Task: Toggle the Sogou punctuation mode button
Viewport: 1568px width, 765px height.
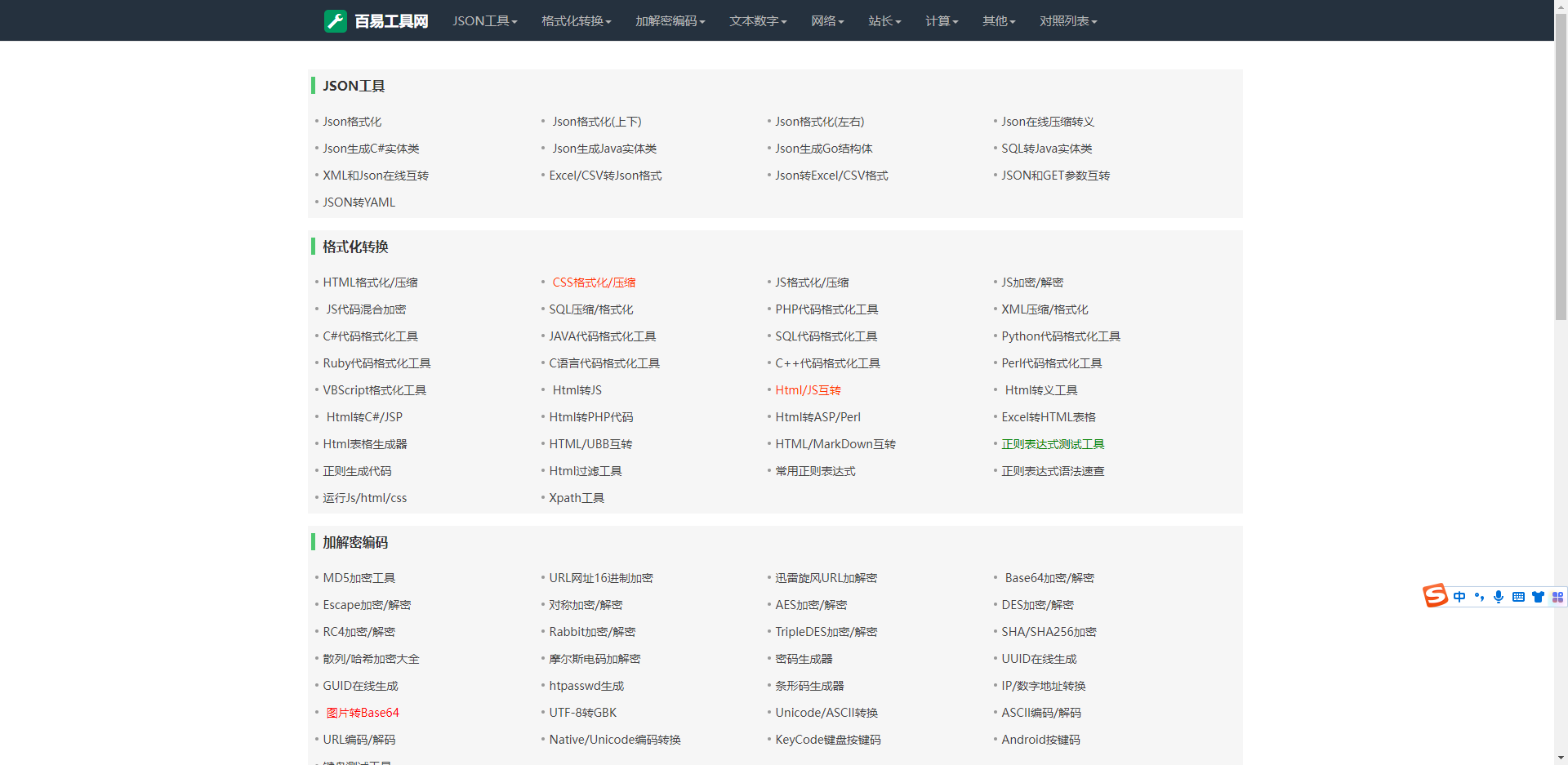Action: [x=1479, y=597]
